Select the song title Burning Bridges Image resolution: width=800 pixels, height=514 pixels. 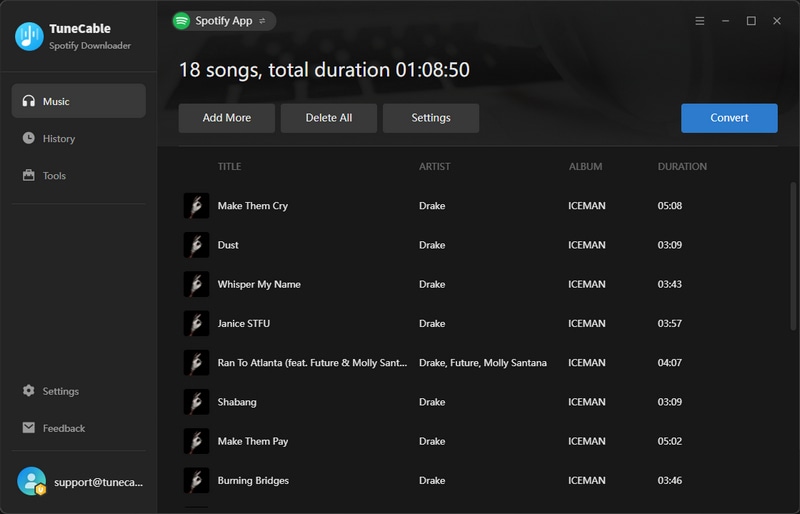(x=254, y=481)
